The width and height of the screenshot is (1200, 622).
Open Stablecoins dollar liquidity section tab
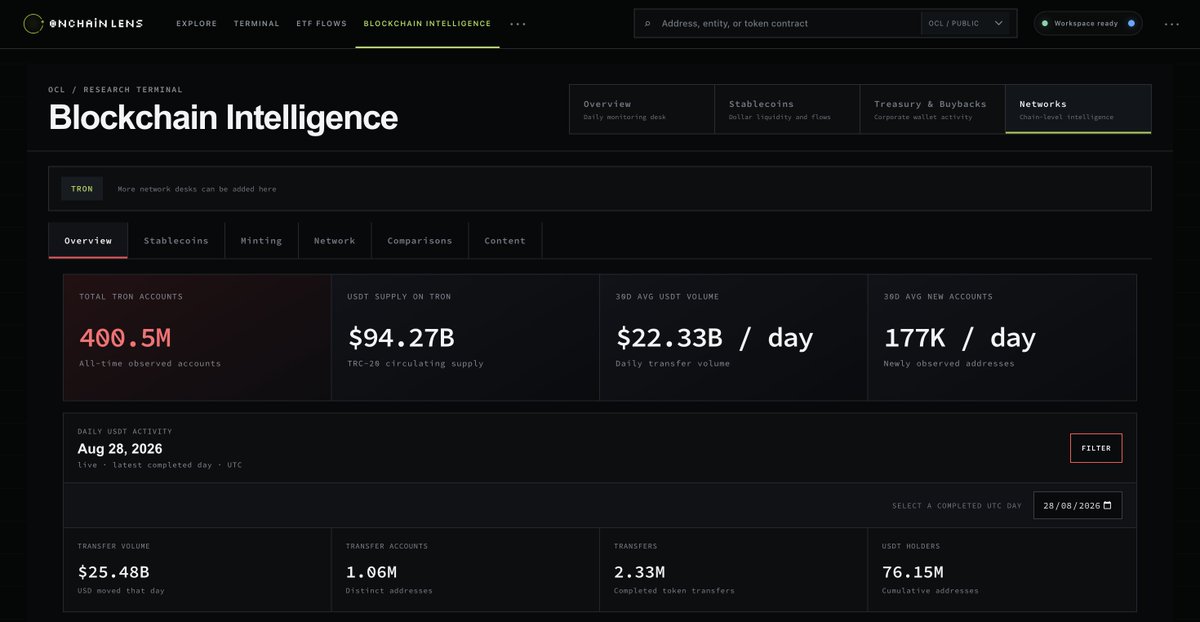pyautogui.click(x=787, y=109)
